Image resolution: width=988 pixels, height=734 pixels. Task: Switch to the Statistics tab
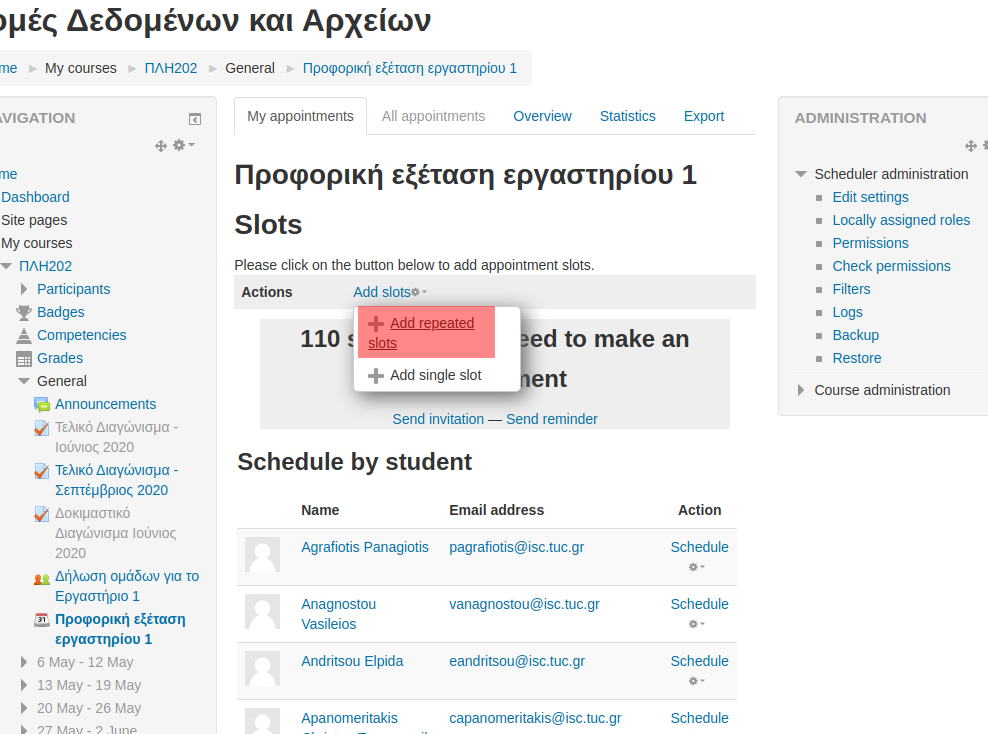pyautogui.click(x=627, y=116)
